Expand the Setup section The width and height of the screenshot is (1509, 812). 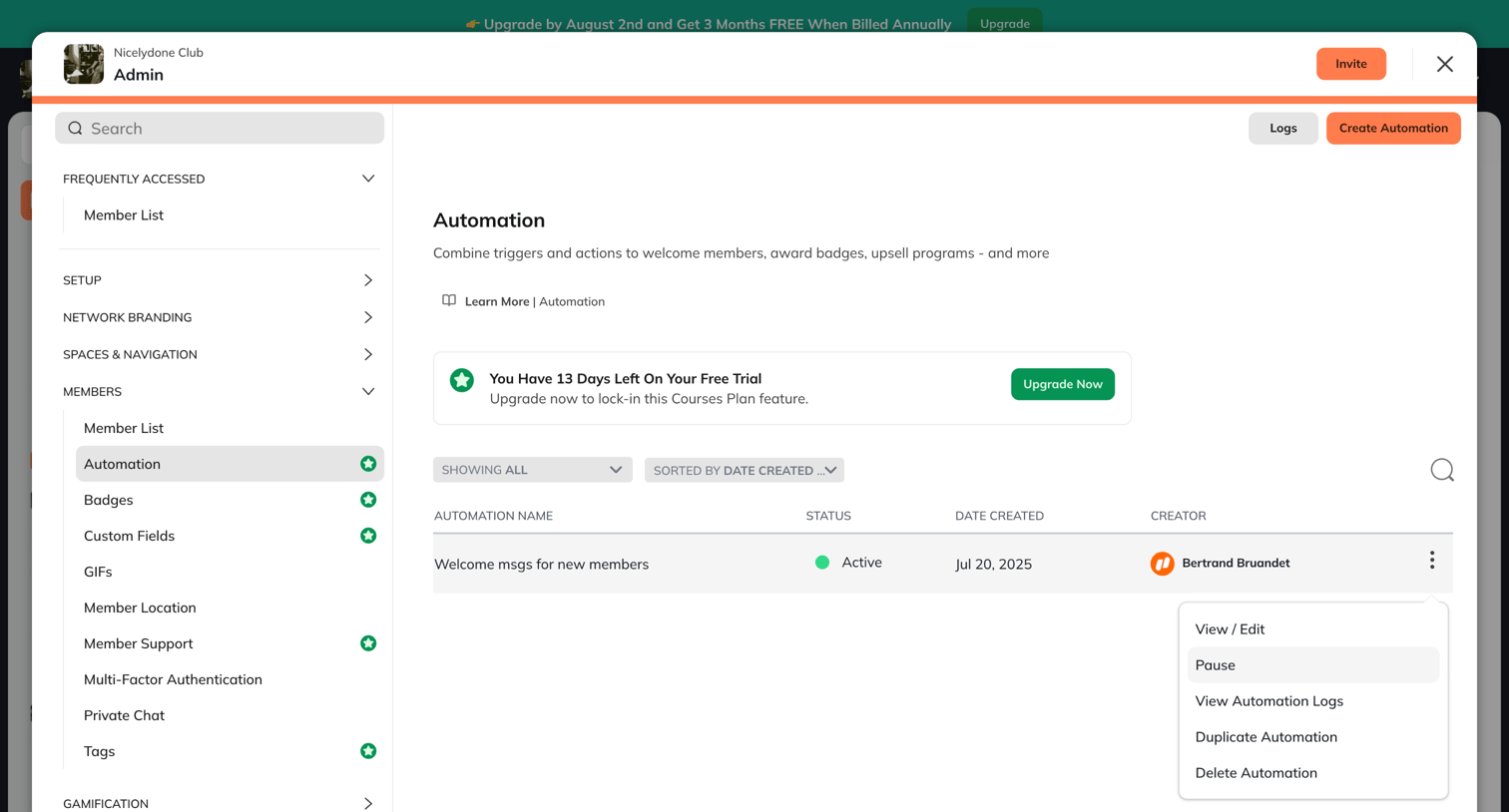coord(368,280)
